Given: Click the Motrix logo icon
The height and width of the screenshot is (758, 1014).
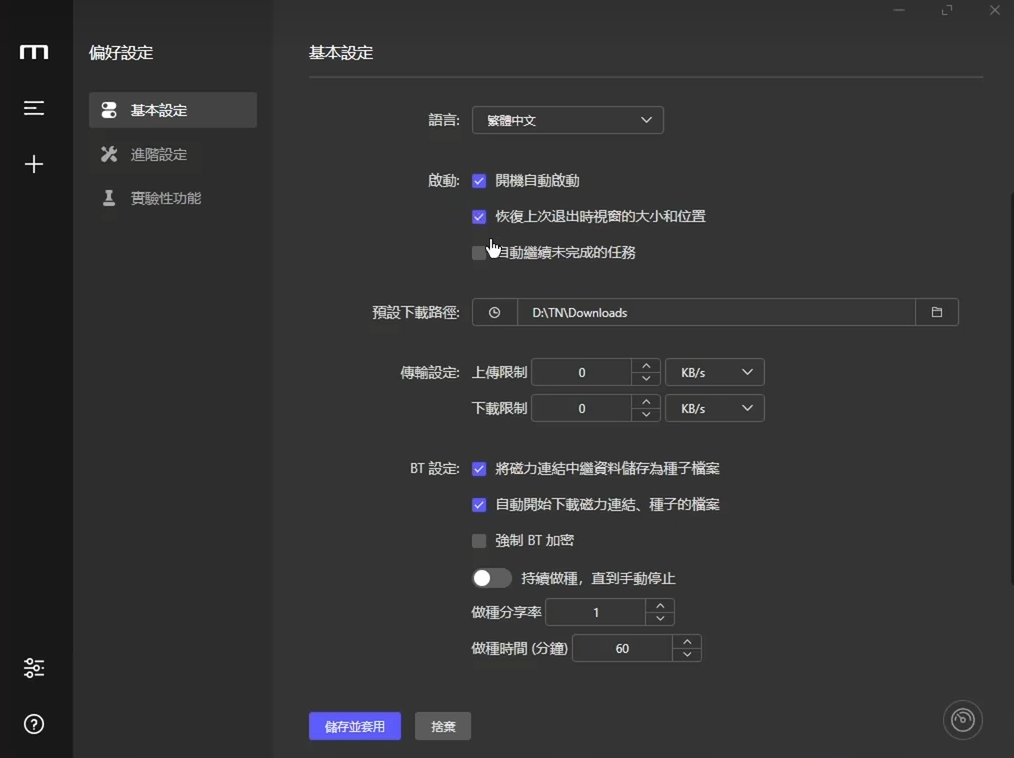Looking at the screenshot, I should point(34,53).
